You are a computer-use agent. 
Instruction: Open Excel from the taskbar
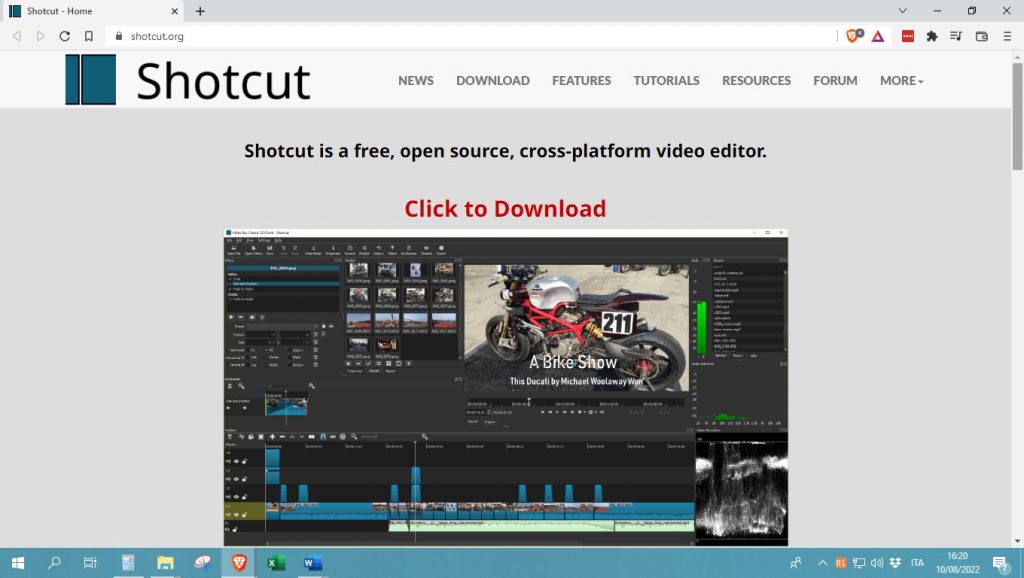point(274,563)
